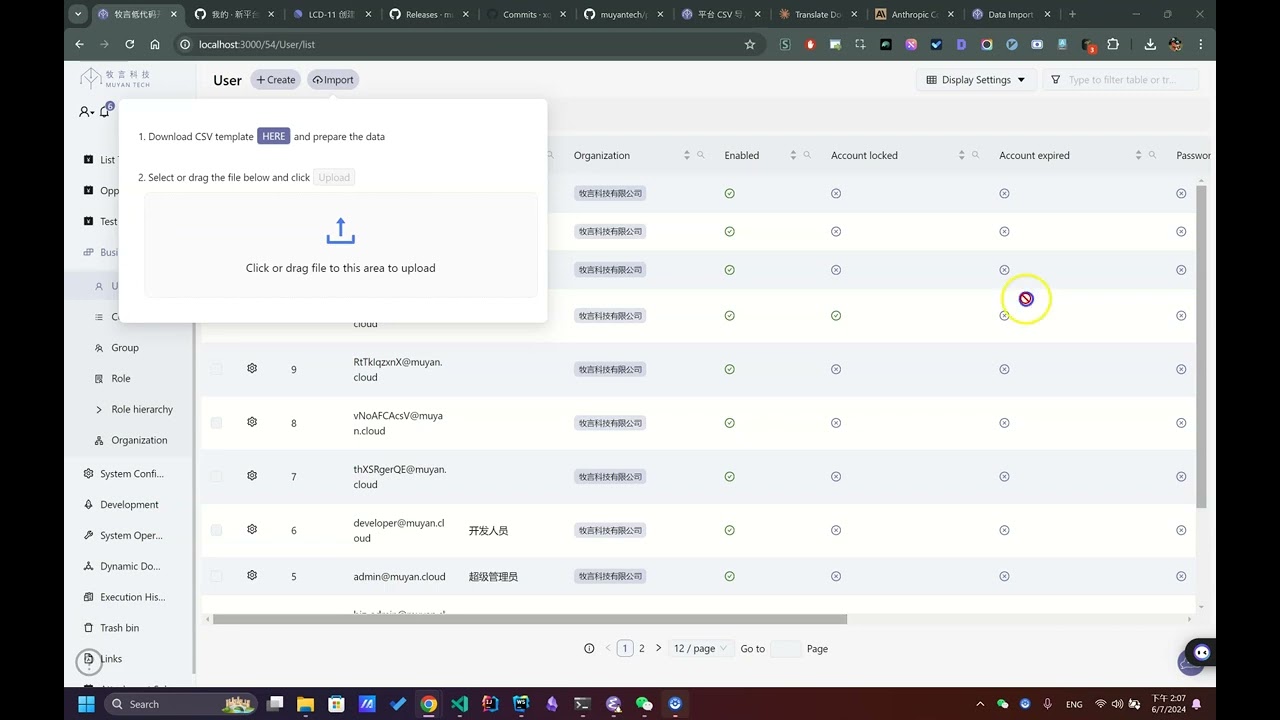
Task: Show hidden system tray icons
Action: click(980, 704)
